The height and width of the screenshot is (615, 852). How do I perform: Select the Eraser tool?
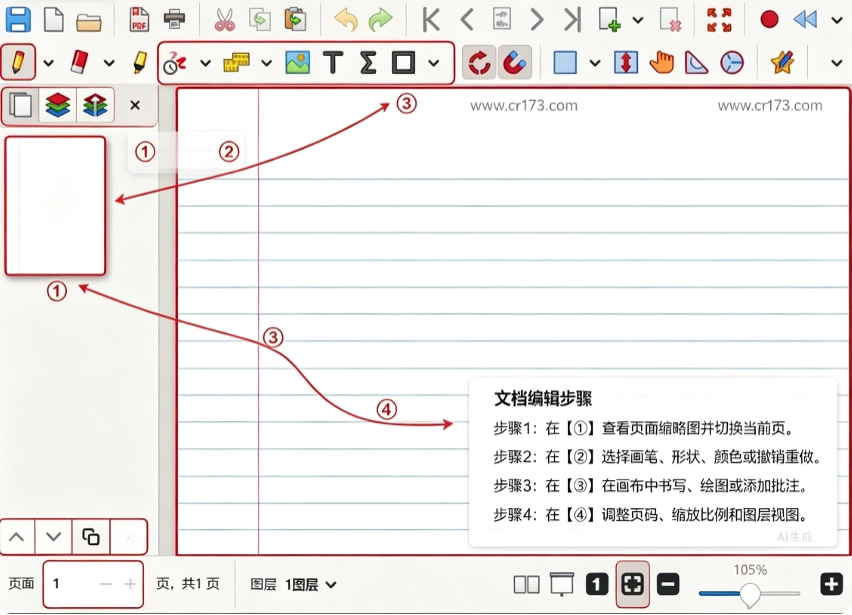pos(79,62)
